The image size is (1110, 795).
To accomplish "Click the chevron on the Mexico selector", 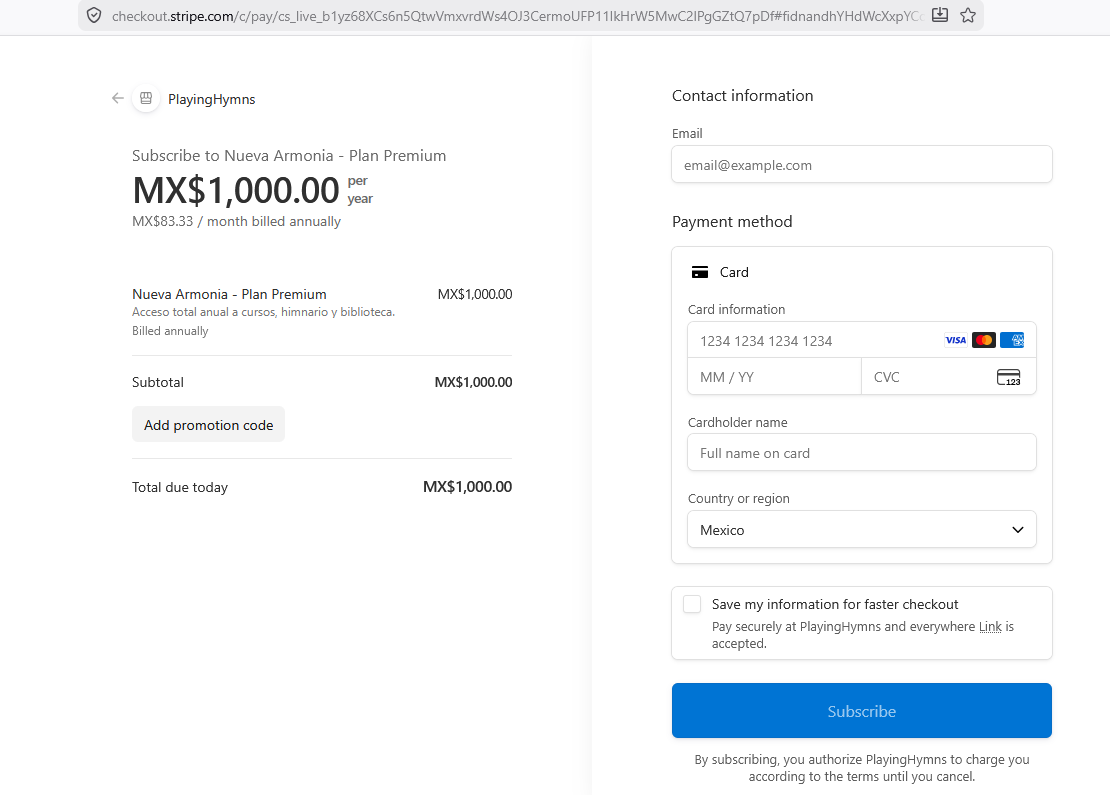I will (1018, 530).
